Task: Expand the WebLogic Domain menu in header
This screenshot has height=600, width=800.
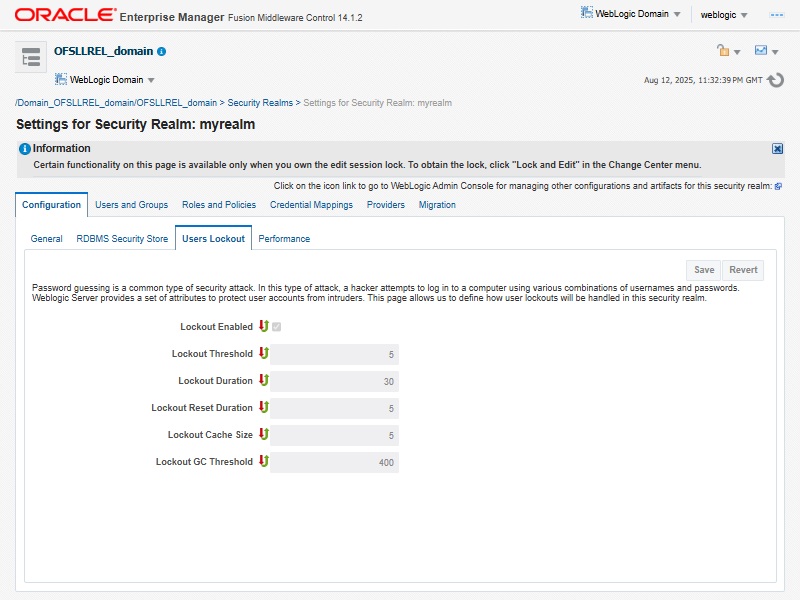Action: coord(632,15)
